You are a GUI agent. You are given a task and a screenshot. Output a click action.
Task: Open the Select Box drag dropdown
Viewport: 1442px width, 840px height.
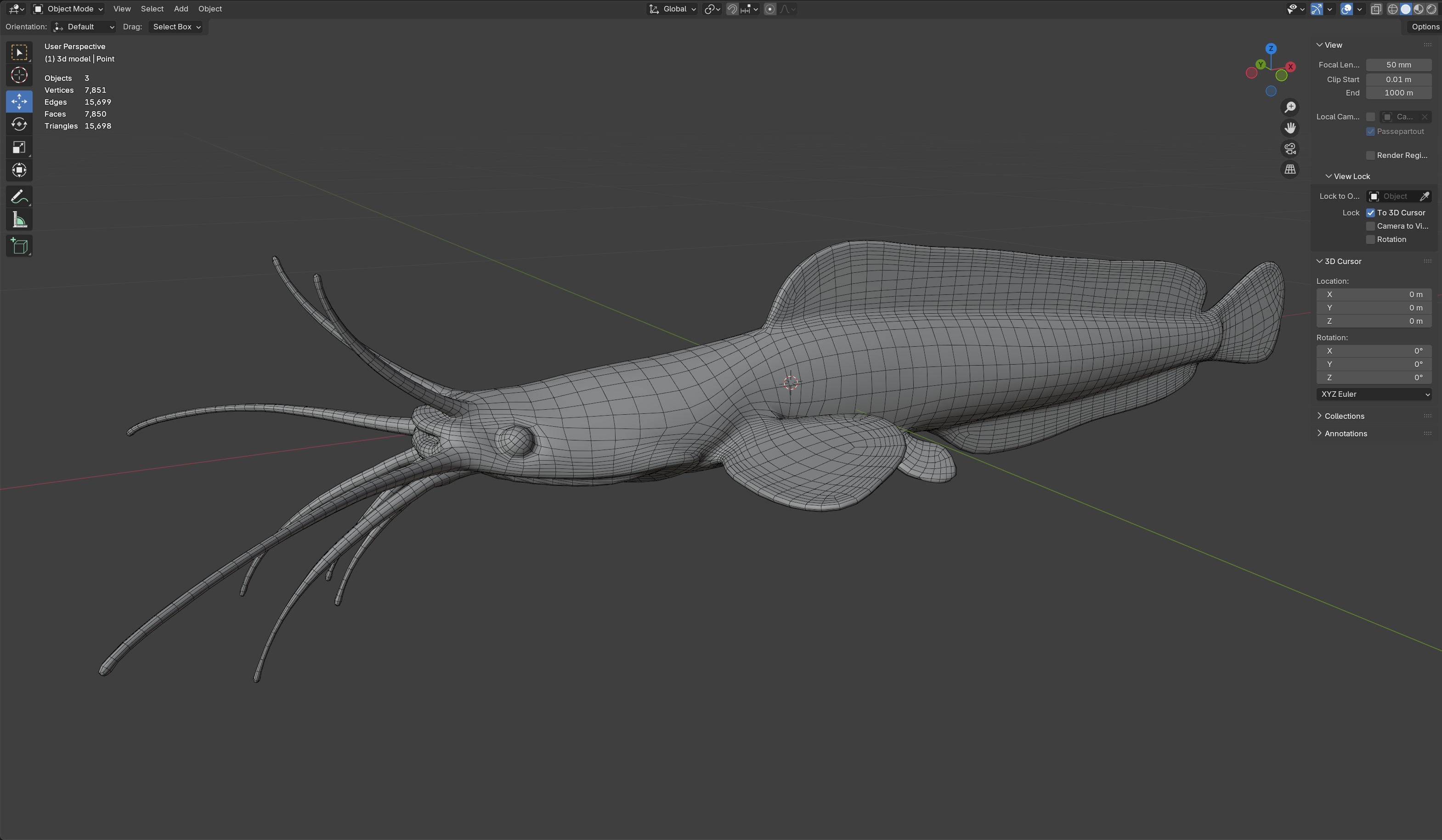(177, 27)
